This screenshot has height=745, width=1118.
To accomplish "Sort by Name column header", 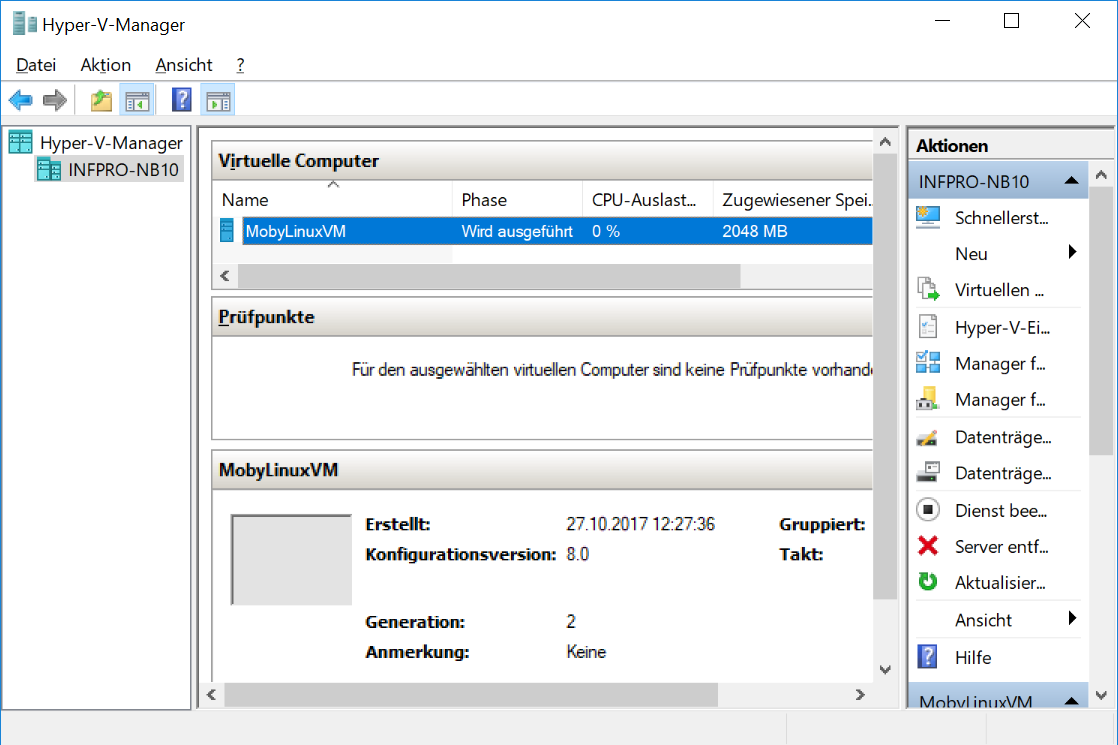I will [332, 200].
